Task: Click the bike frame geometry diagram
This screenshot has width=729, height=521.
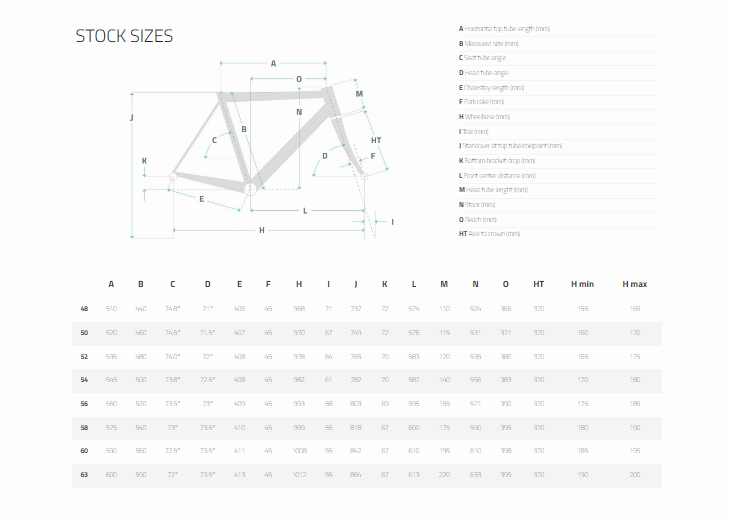Action: (x=262, y=150)
